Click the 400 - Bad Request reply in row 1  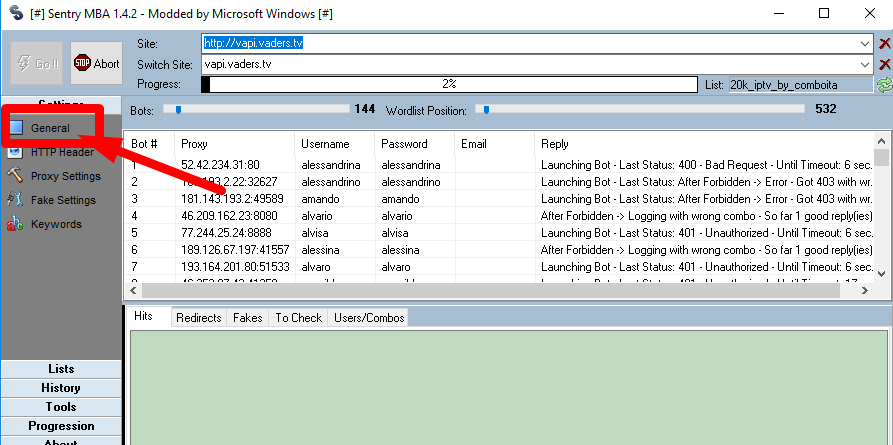pyautogui.click(x=706, y=165)
